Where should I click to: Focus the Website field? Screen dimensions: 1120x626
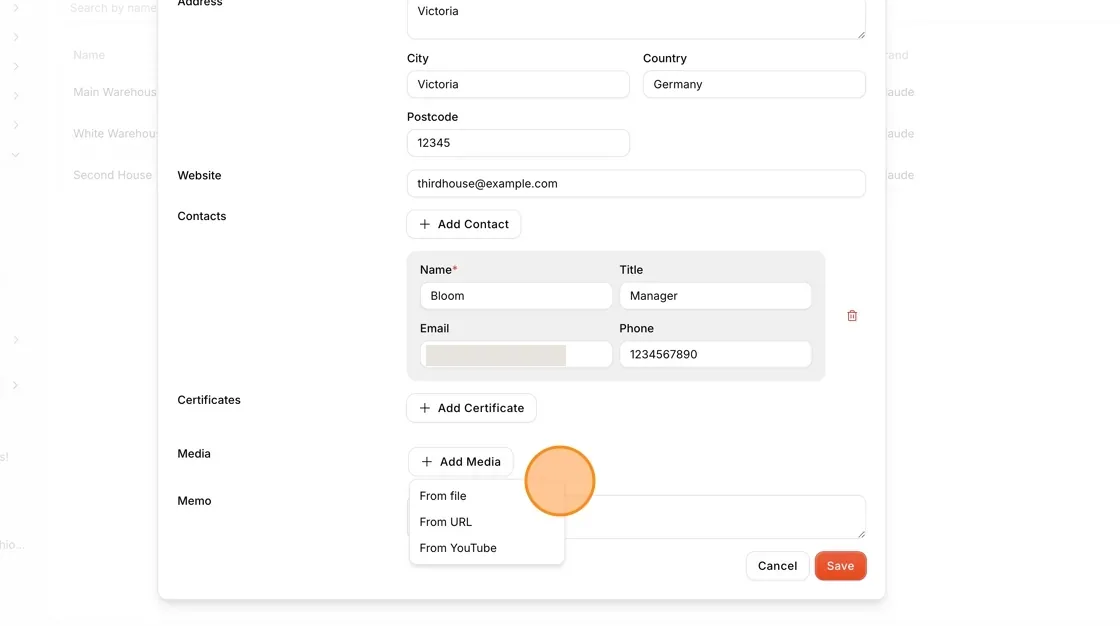click(636, 184)
